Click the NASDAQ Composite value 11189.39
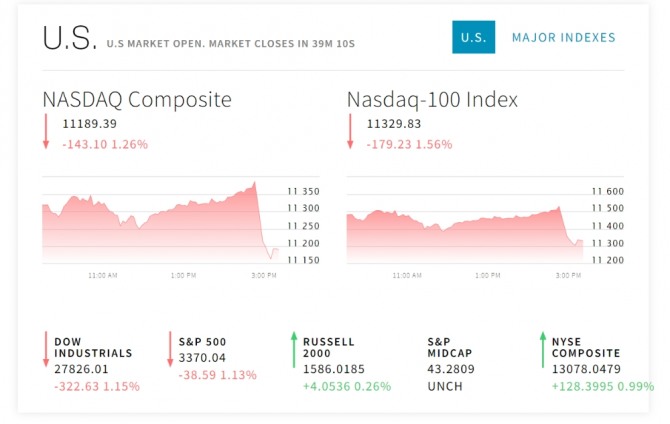Image resolution: width=670 pixels, height=424 pixels. (90, 124)
